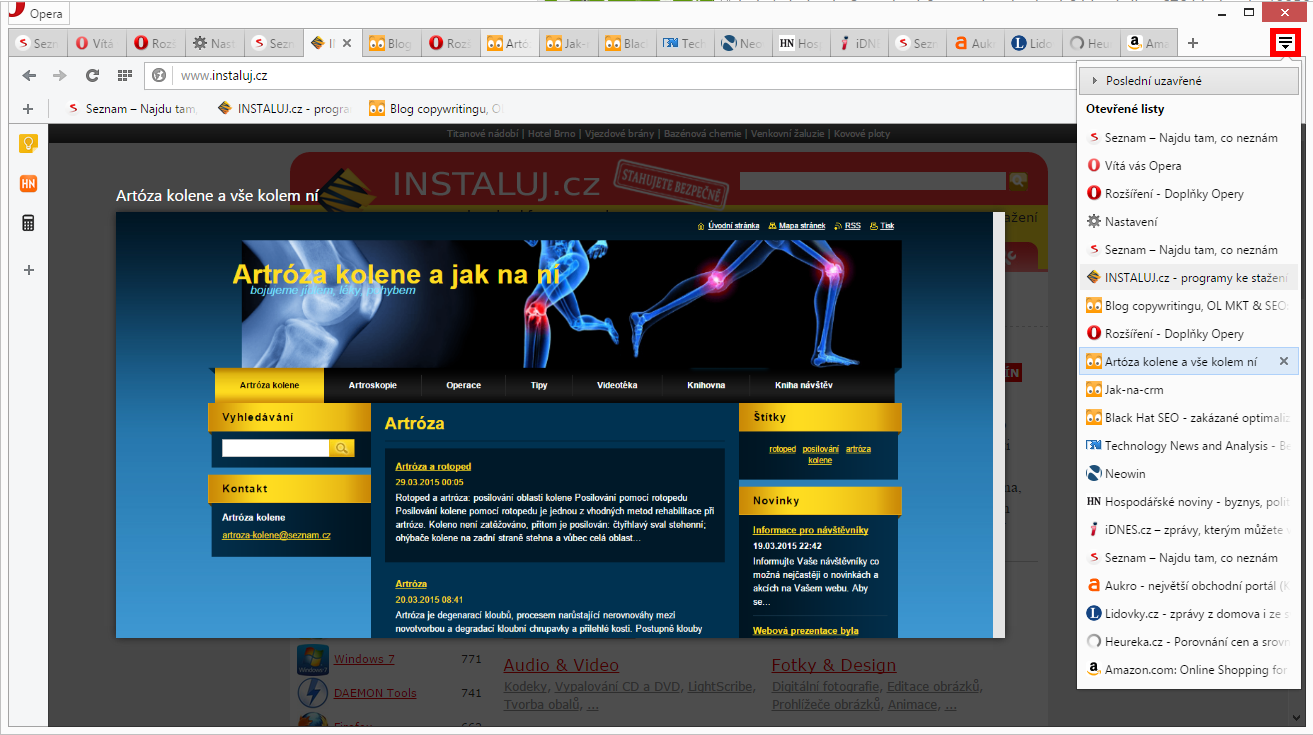This screenshot has height=735, width=1313.
Task: Switch to the Vítá tab in tab strip
Action: [x=96, y=43]
